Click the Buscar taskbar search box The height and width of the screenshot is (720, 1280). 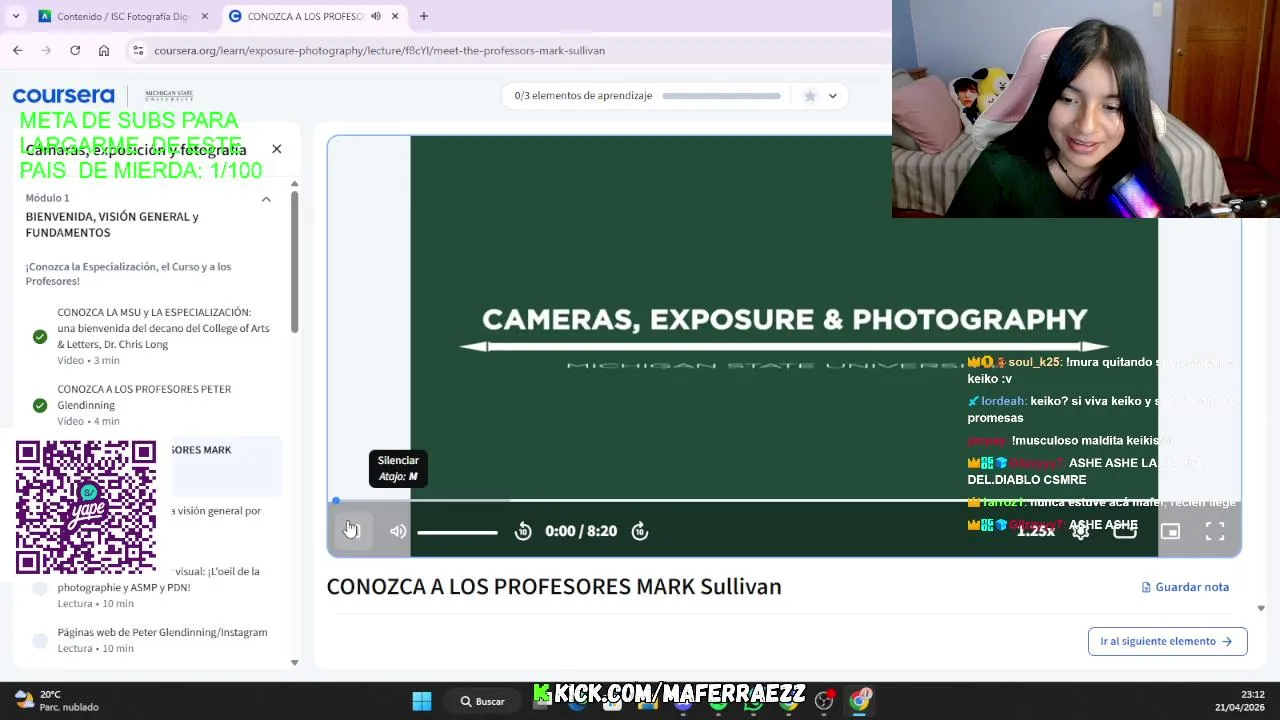click(x=483, y=701)
